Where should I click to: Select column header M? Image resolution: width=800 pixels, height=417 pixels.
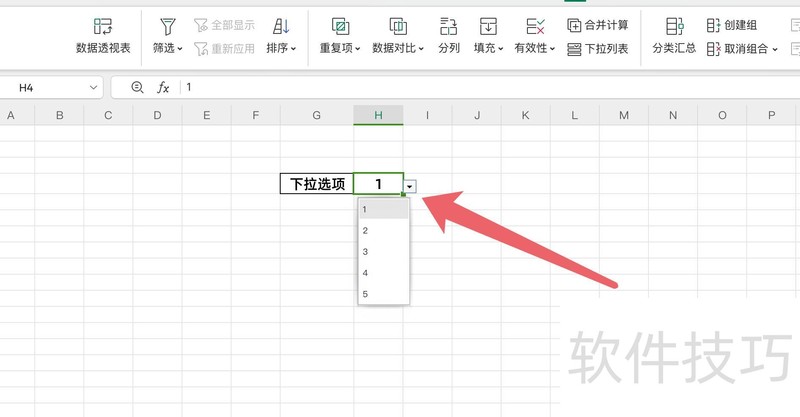coord(624,115)
